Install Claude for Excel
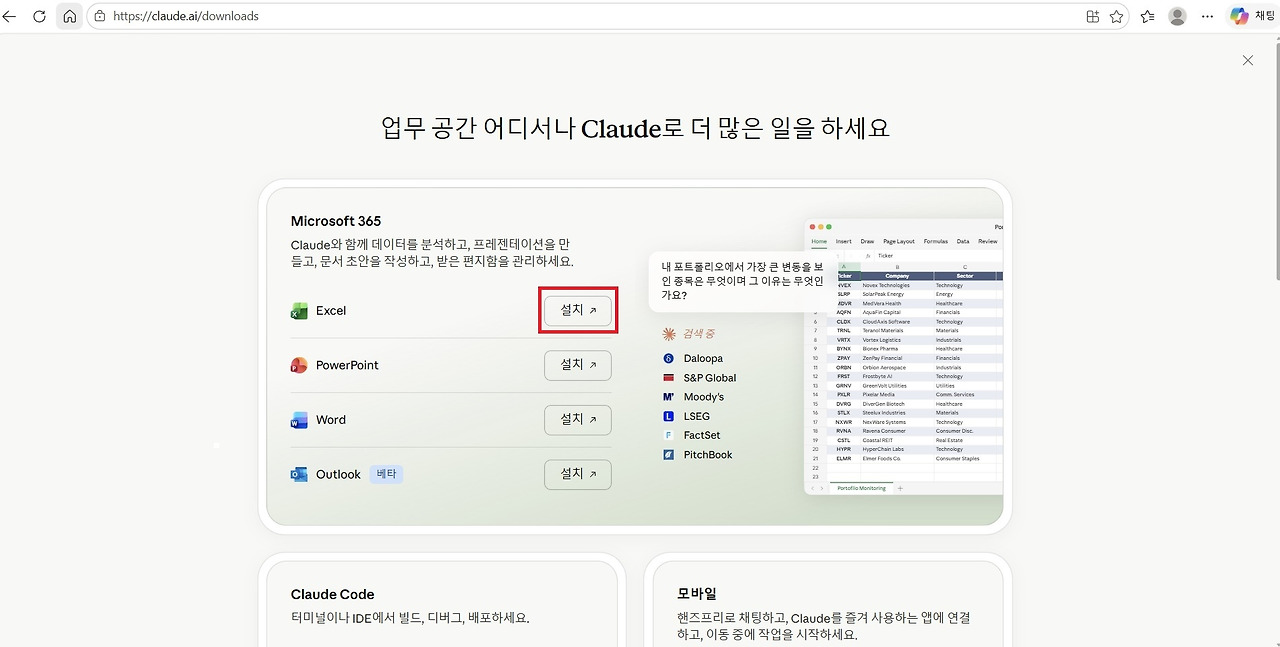Screen dimensions: 1280x647 click(x=578, y=311)
